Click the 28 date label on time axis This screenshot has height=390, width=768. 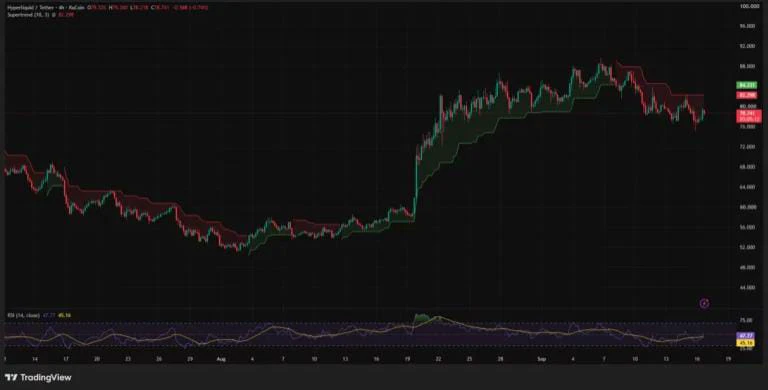(x=500, y=359)
